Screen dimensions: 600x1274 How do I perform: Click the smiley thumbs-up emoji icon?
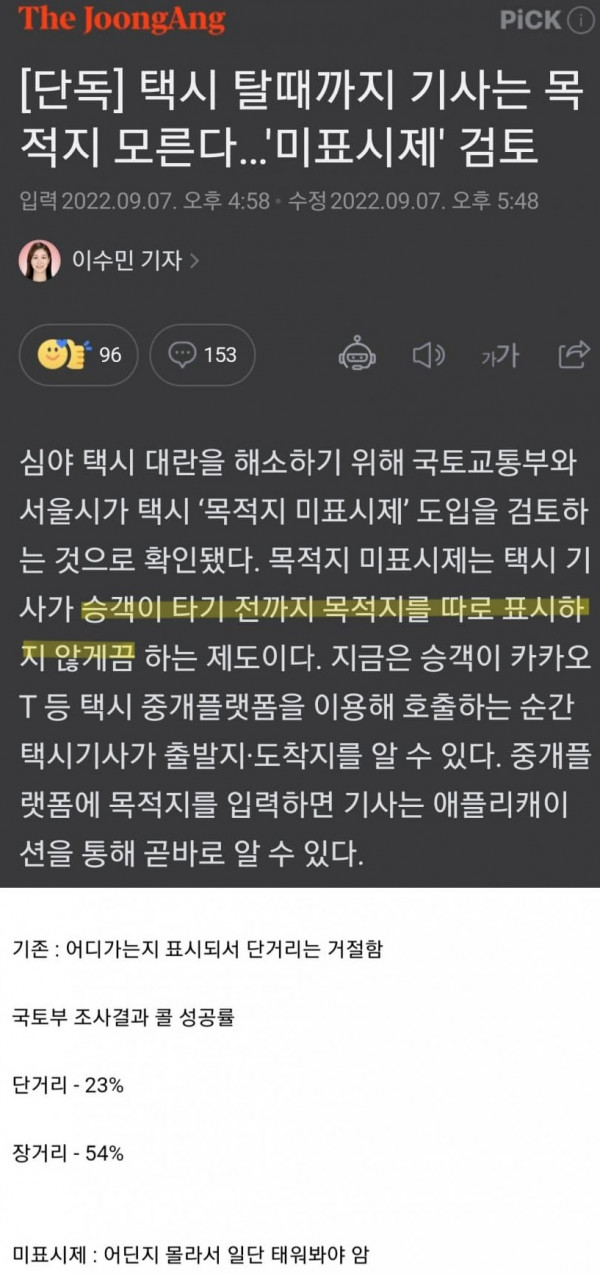click(x=62, y=354)
